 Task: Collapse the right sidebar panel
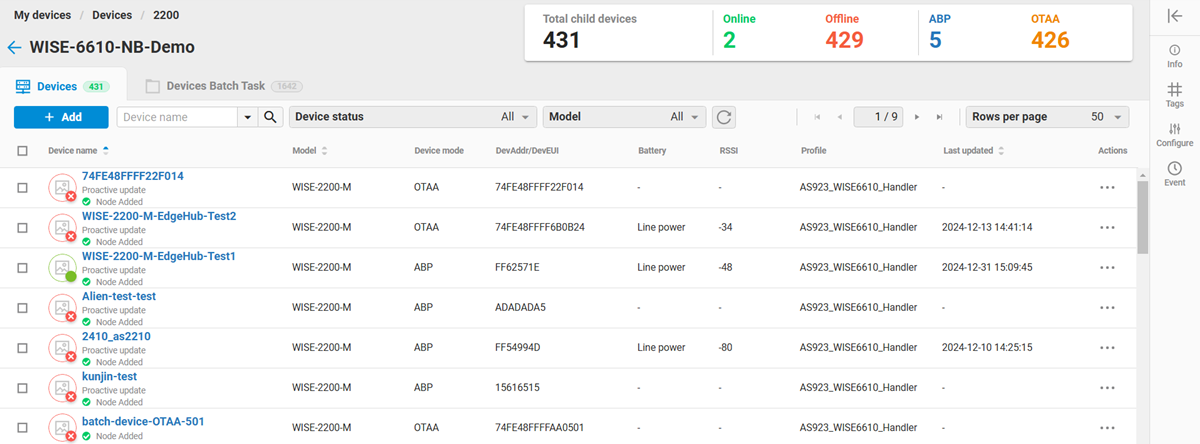(x=1174, y=15)
